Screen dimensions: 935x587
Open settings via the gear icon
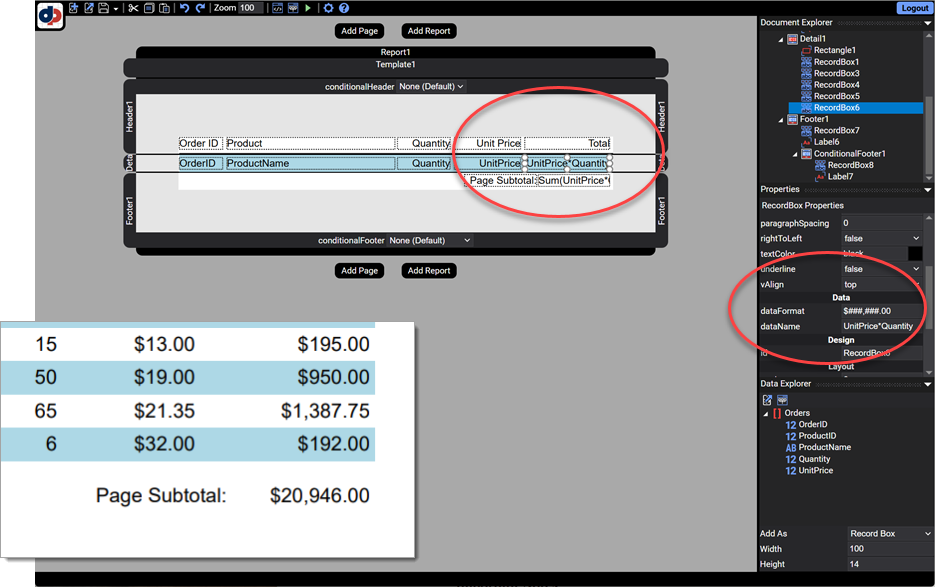pos(328,8)
